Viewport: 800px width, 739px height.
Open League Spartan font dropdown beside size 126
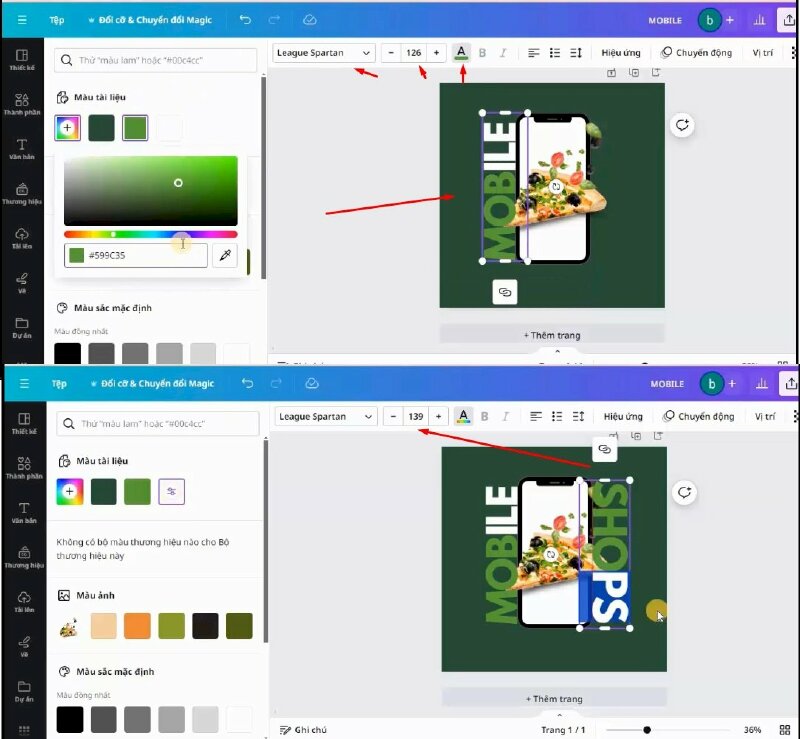(323, 53)
